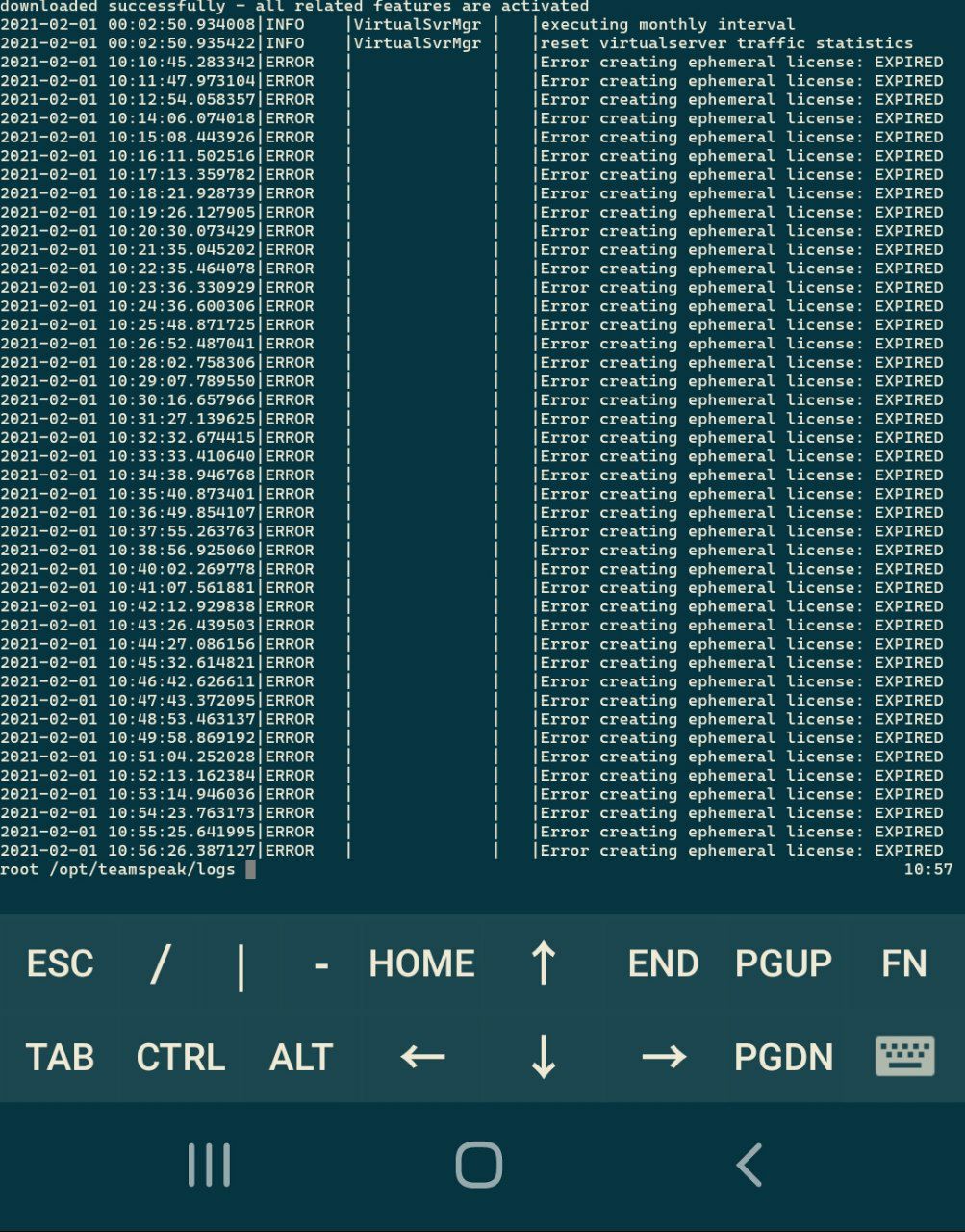The height and width of the screenshot is (1232, 965).
Task: Open Android recent apps view
Action: [209, 1165]
